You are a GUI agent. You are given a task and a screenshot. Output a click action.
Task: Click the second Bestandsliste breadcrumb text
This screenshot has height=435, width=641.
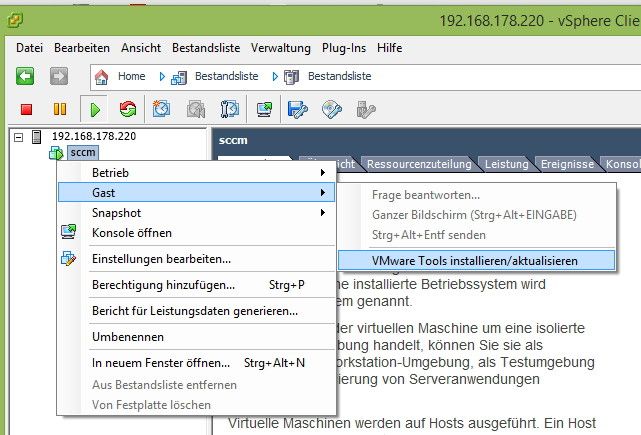pos(340,76)
